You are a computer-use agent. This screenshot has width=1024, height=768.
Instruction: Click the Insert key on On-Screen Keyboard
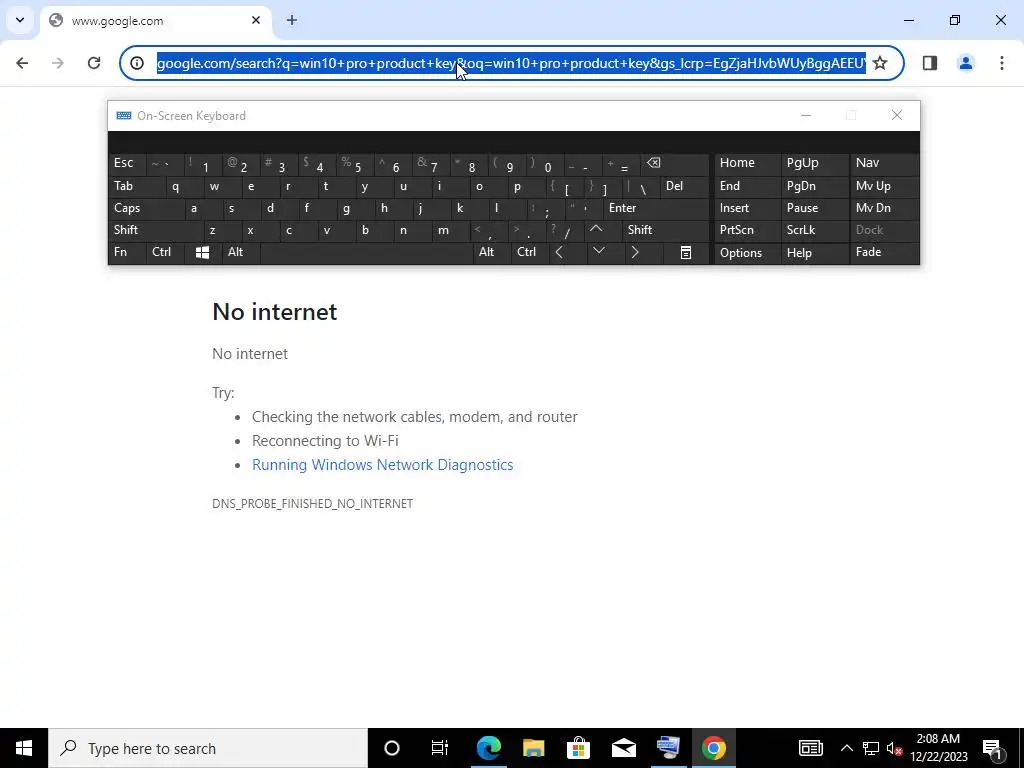click(746, 208)
